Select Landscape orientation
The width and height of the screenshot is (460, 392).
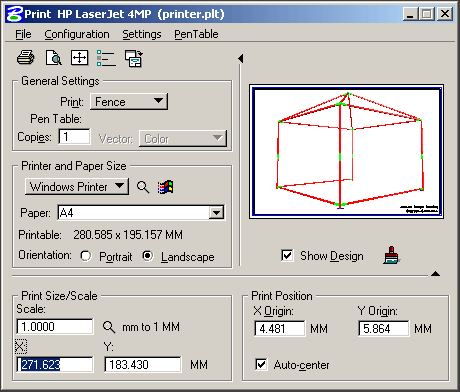pos(147,256)
